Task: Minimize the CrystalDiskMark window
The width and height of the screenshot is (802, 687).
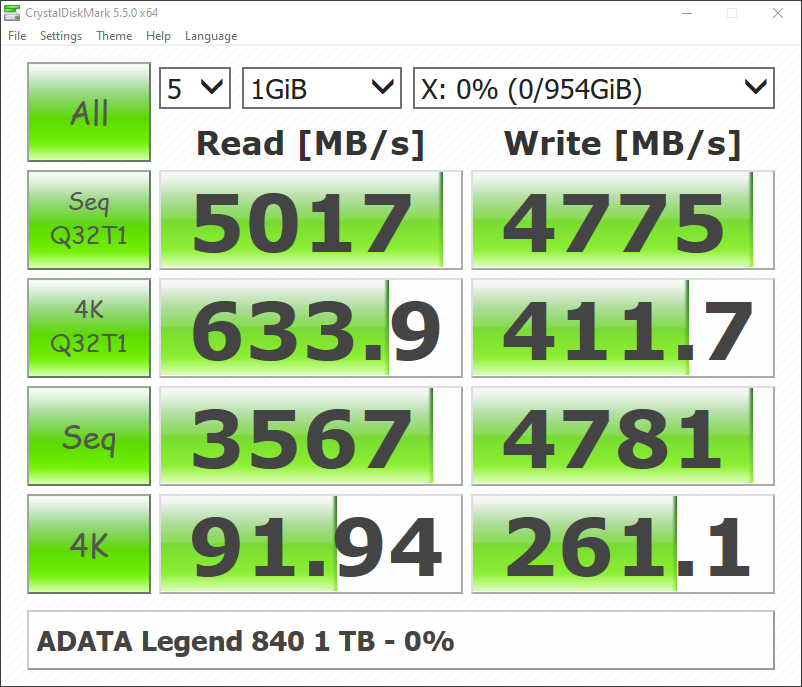Action: coord(687,13)
